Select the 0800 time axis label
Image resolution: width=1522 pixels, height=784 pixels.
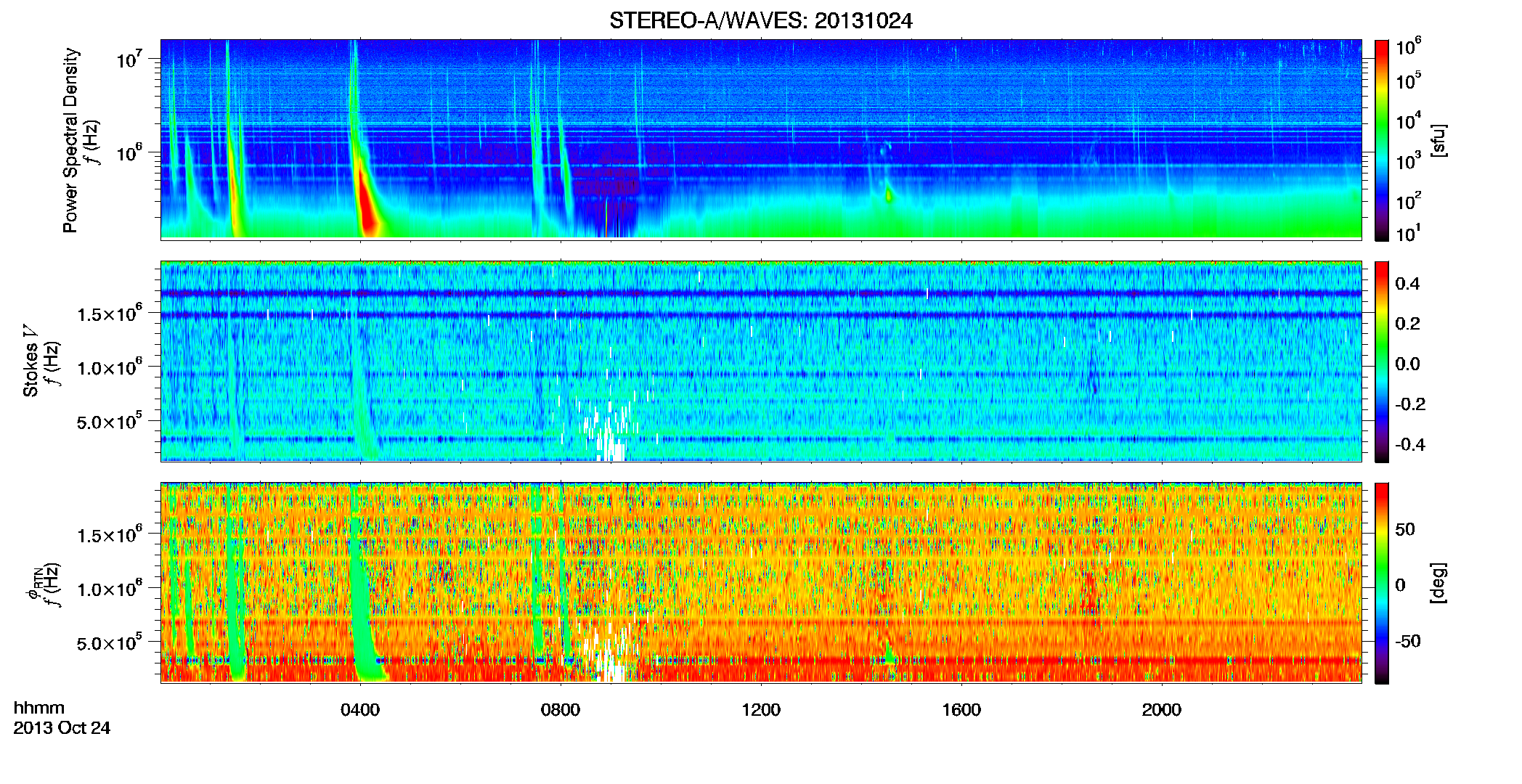(561, 710)
